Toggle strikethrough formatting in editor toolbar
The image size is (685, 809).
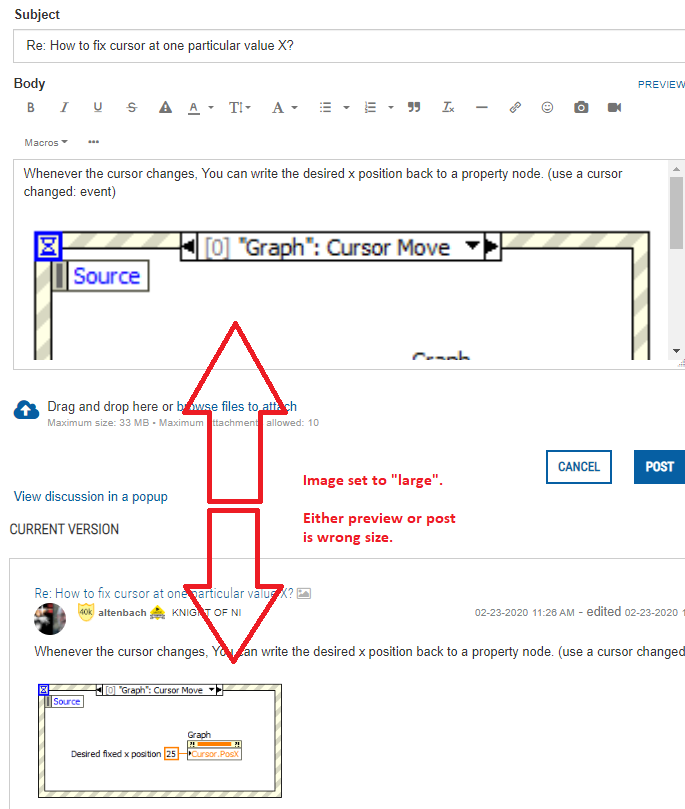click(x=132, y=107)
